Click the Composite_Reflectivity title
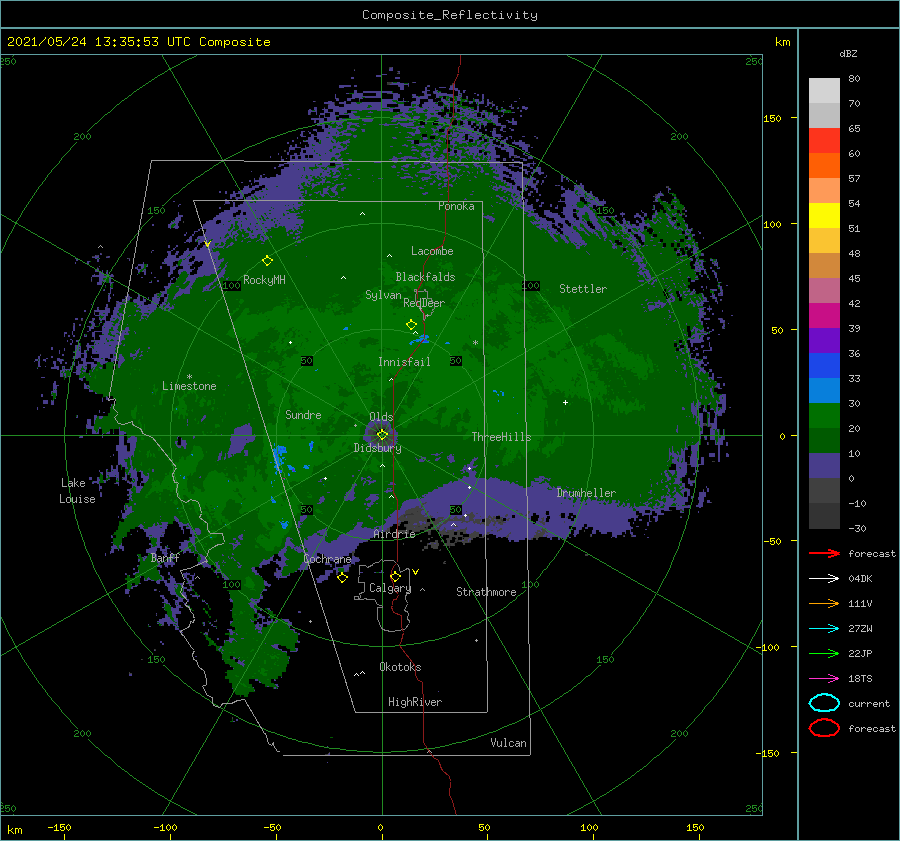Image resolution: width=900 pixels, height=841 pixels. (450, 15)
